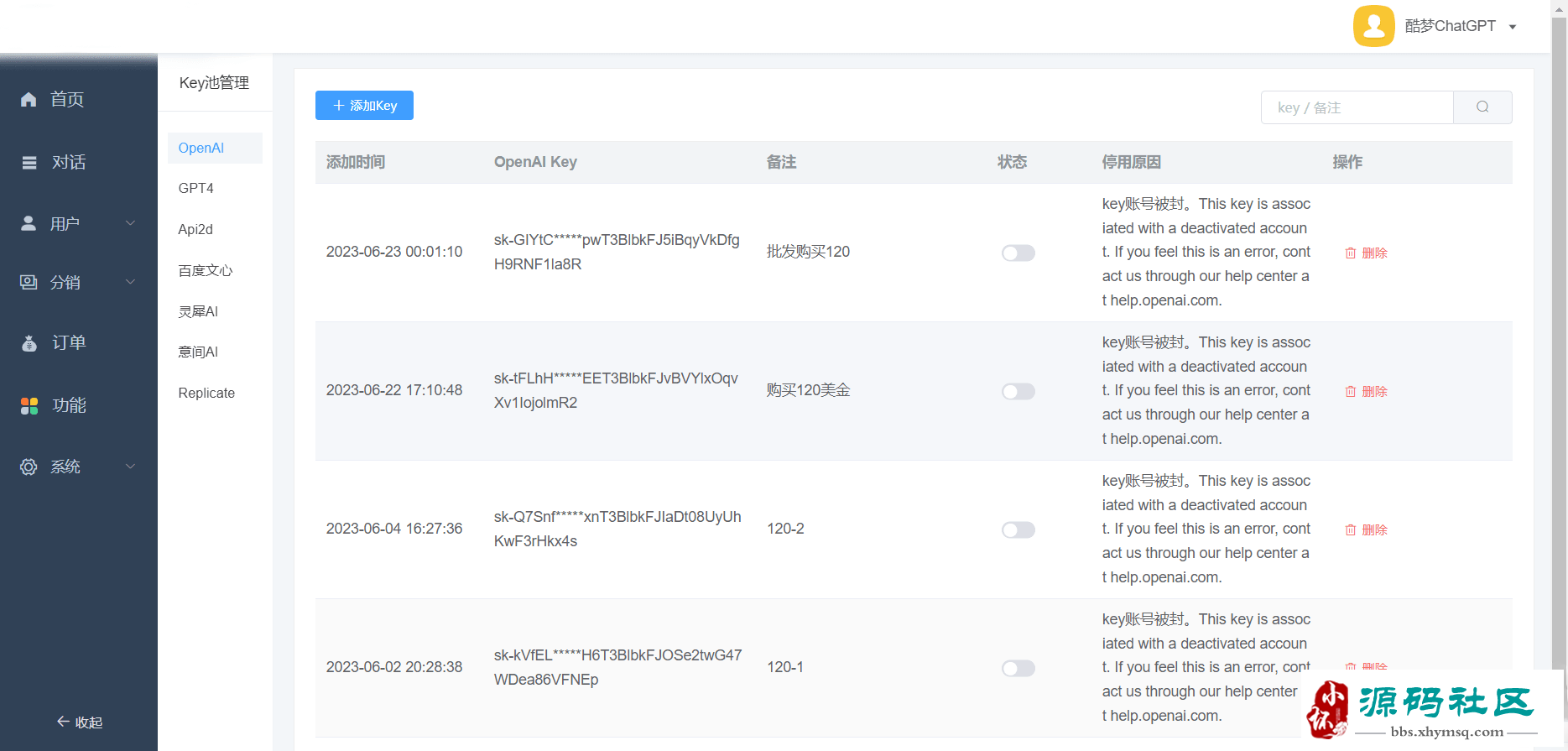Open the 首页 home icon in sidebar
The width and height of the screenshot is (1568, 751).
[29, 99]
